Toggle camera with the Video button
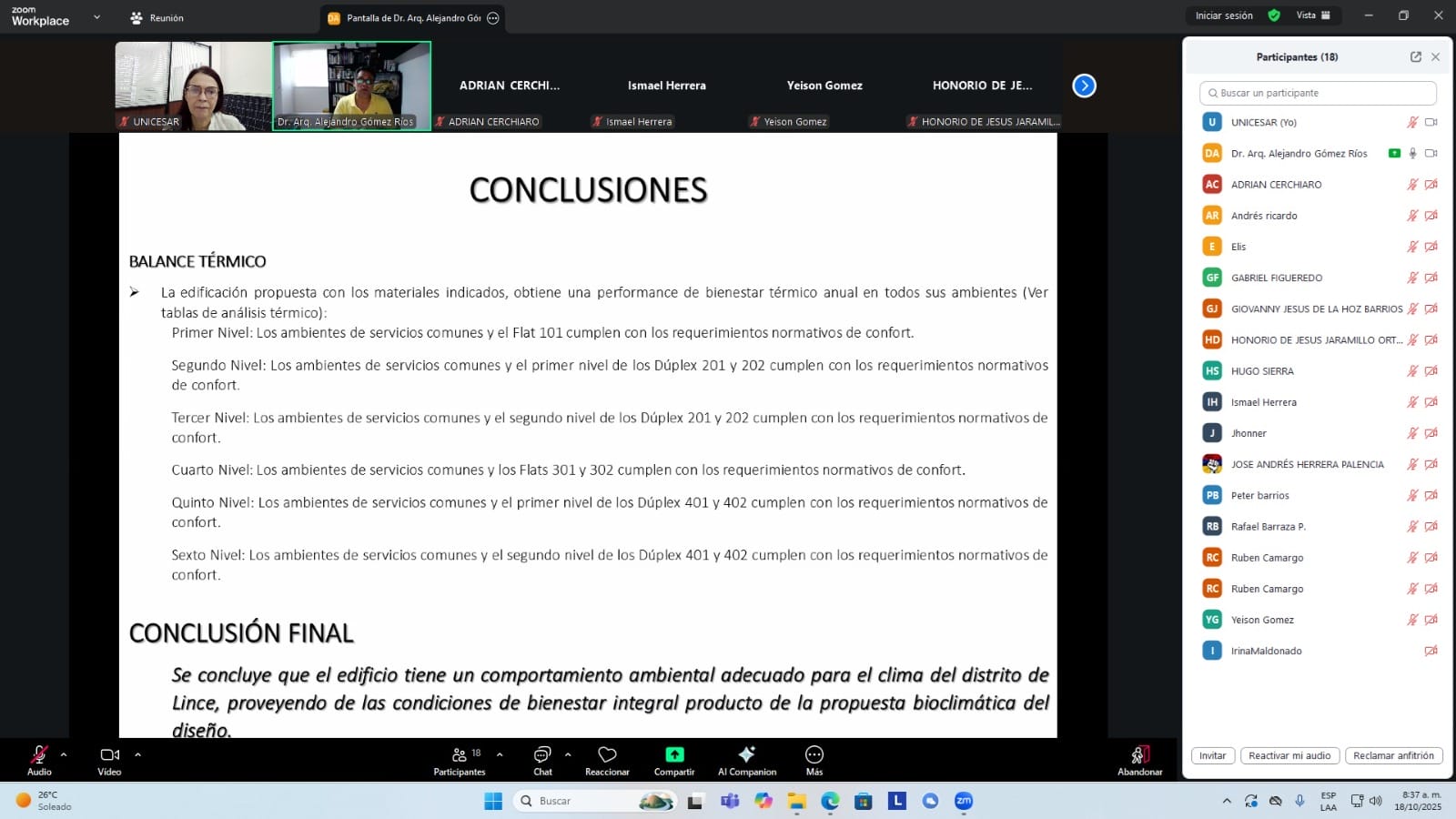Screen dimensions: 1456x819 [109, 755]
